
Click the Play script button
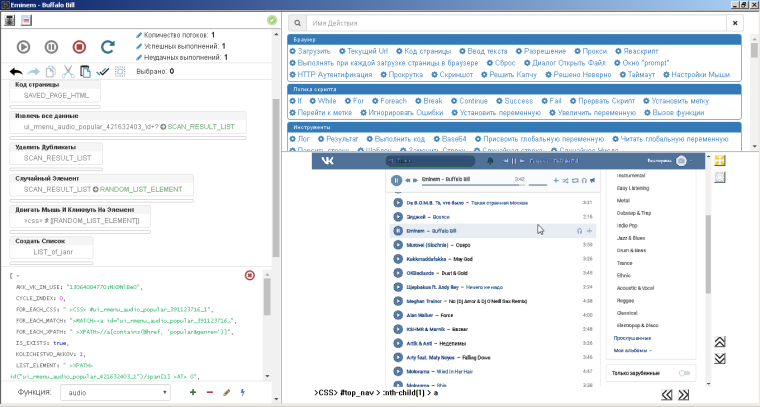[x=23, y=46]
